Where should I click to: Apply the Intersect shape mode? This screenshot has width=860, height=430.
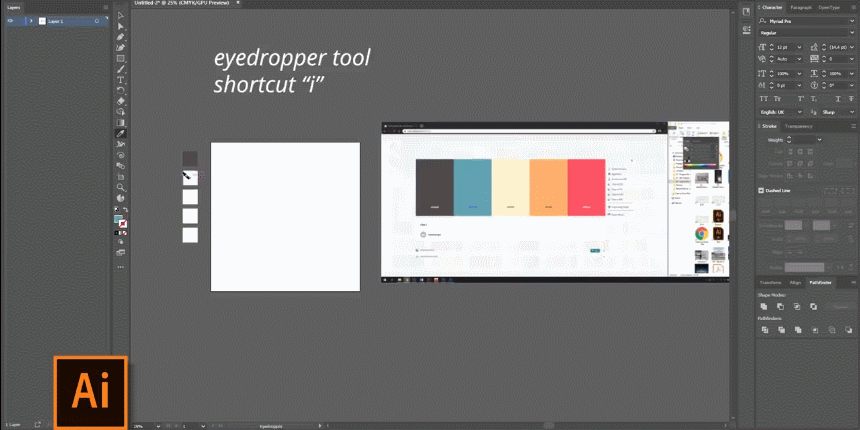(797, 307)
